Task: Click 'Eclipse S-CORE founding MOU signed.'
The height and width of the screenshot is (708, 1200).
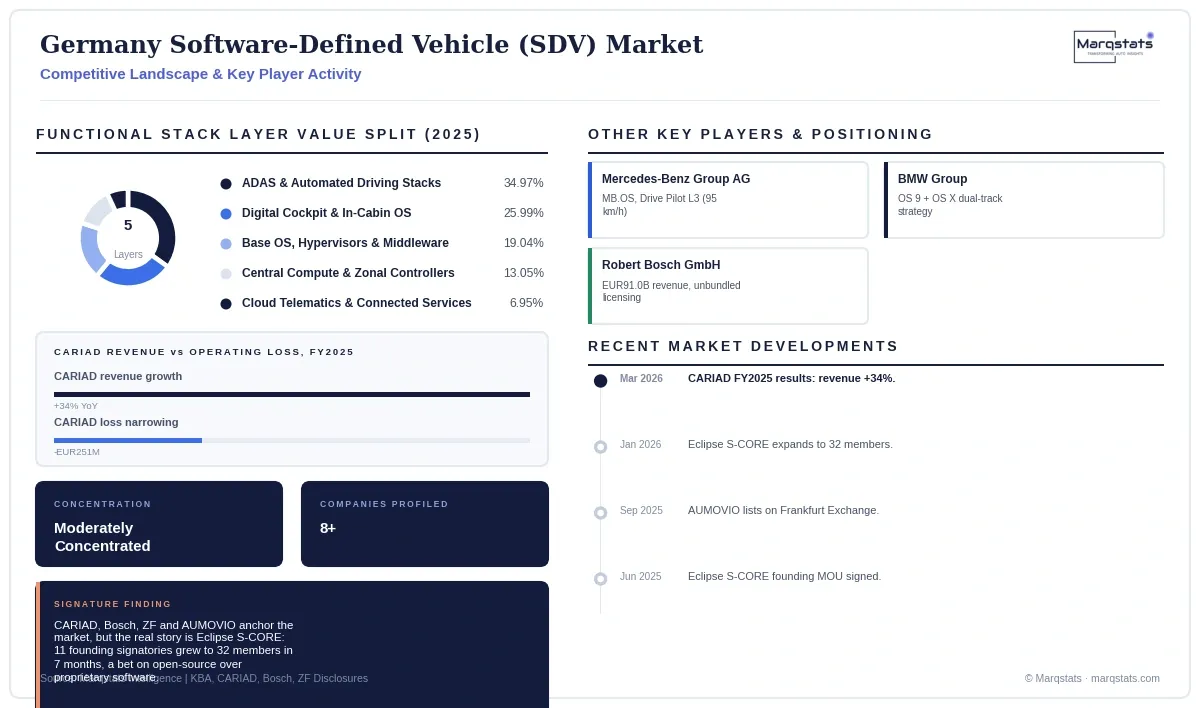Action: [x=784, y=576]
